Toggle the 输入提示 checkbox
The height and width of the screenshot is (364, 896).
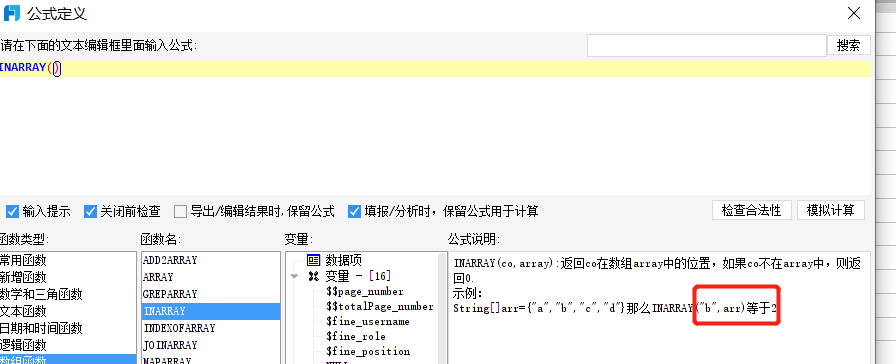[13, 211]
